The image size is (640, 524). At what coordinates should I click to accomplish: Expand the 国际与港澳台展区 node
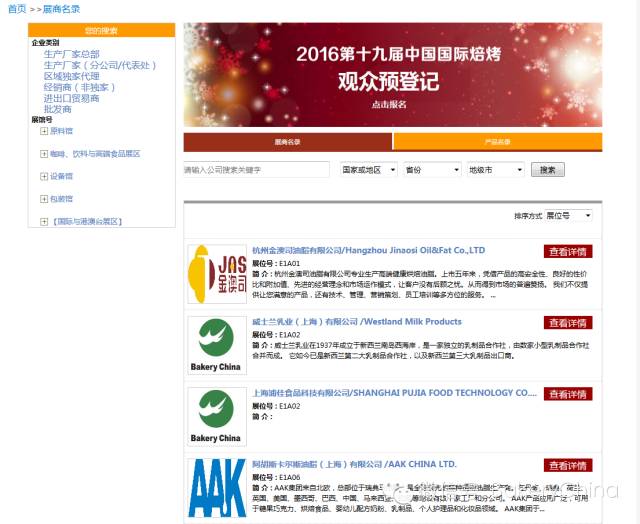(x=44, y=222)
